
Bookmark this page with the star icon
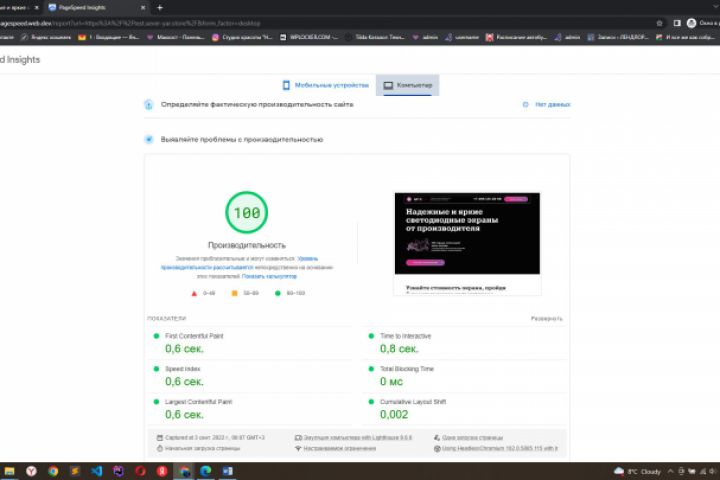(x=659, y=23)
